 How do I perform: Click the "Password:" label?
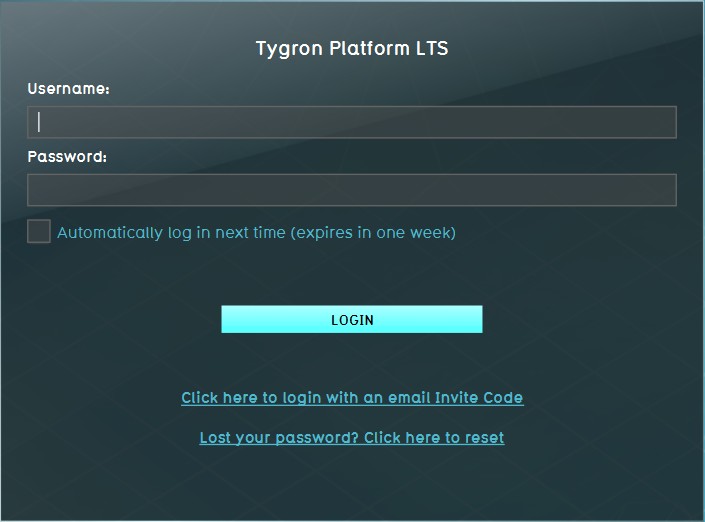(67, 156)
